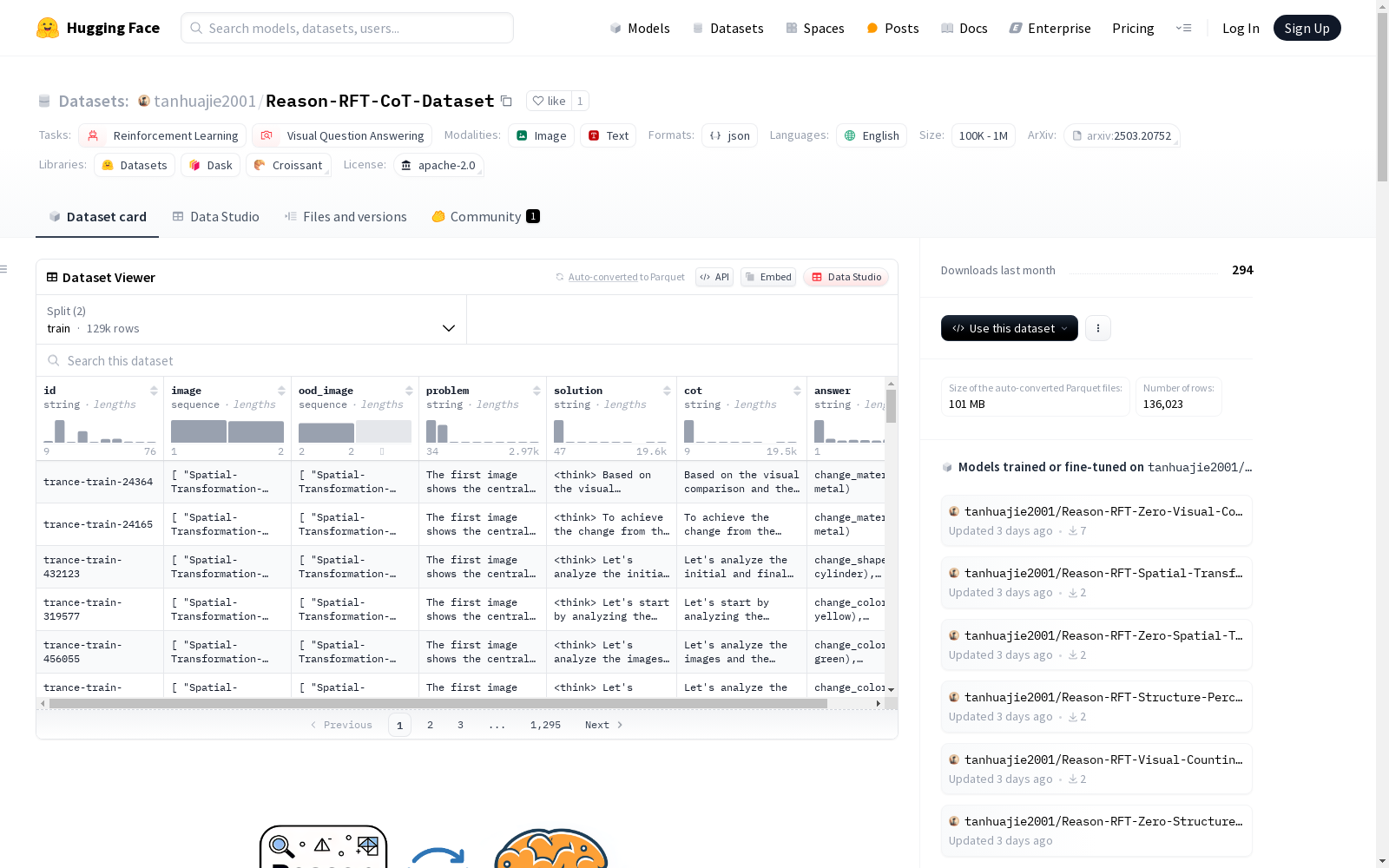Screen dimensions: 1389x868
Task: Select the trance-train-24364 id cell
Action: (100, 482)
